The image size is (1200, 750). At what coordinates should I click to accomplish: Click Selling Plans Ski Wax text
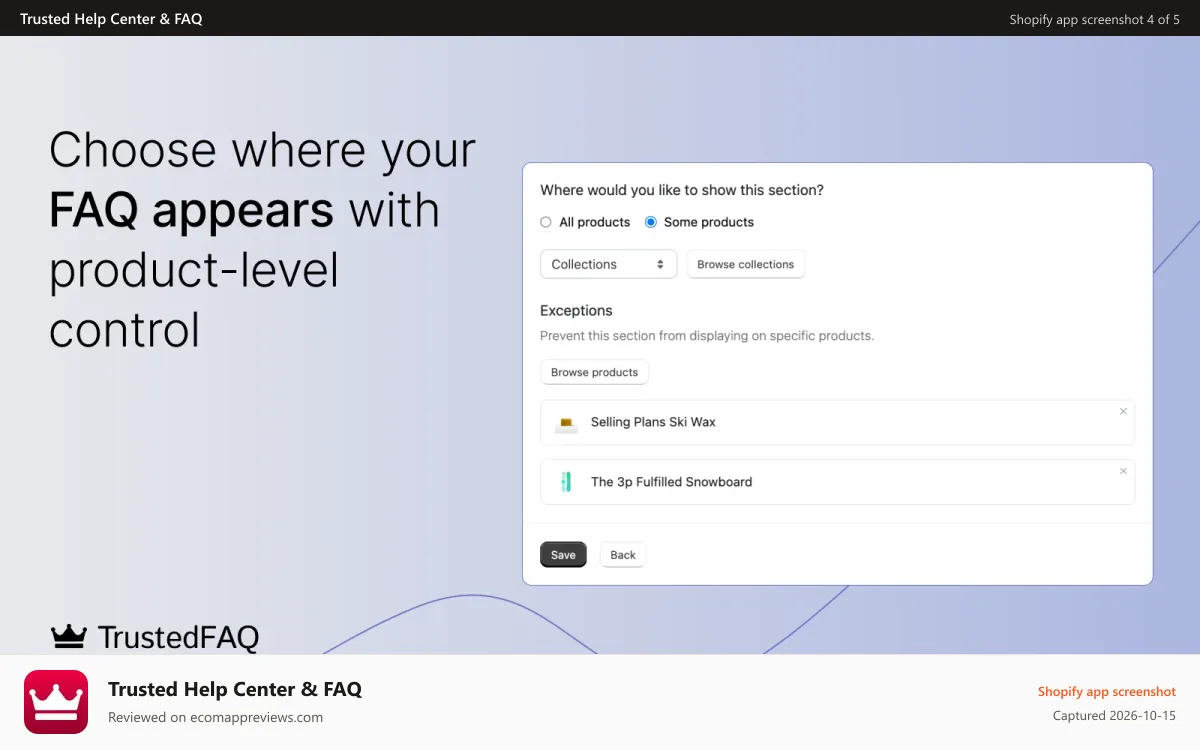coord(653,422)
